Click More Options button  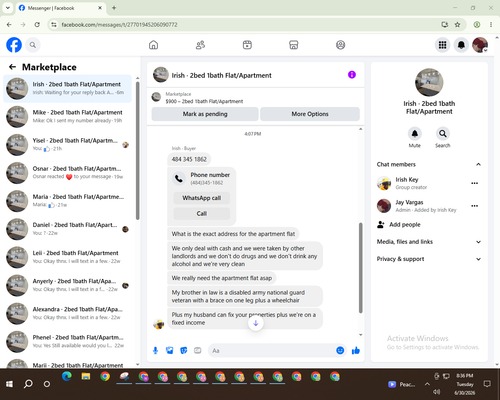point(310,114)
